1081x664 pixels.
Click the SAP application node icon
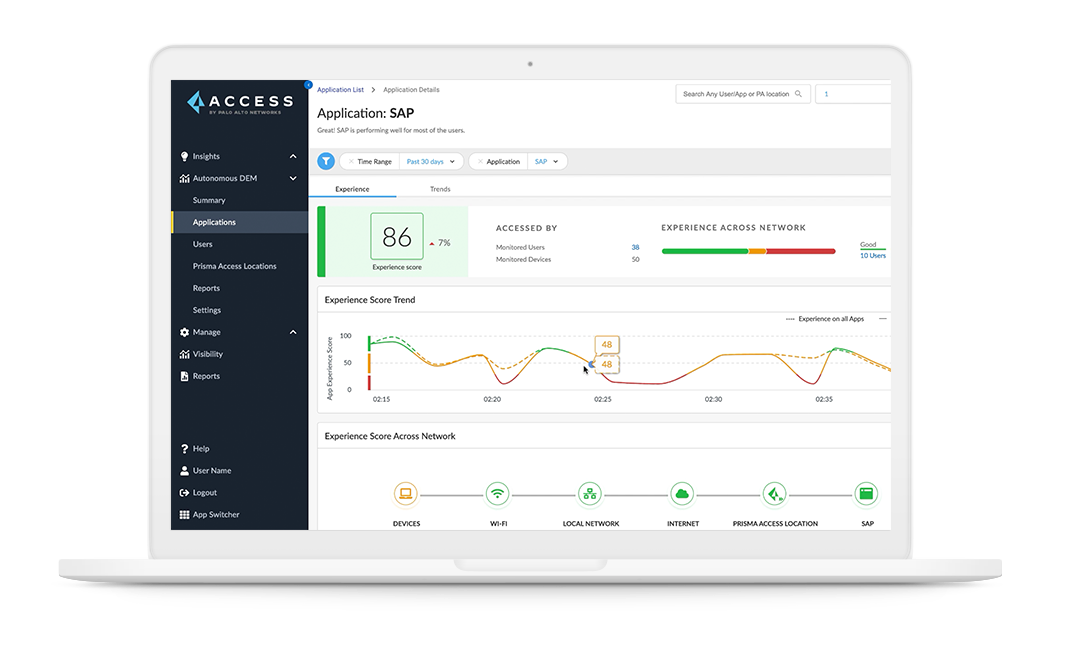866,494
